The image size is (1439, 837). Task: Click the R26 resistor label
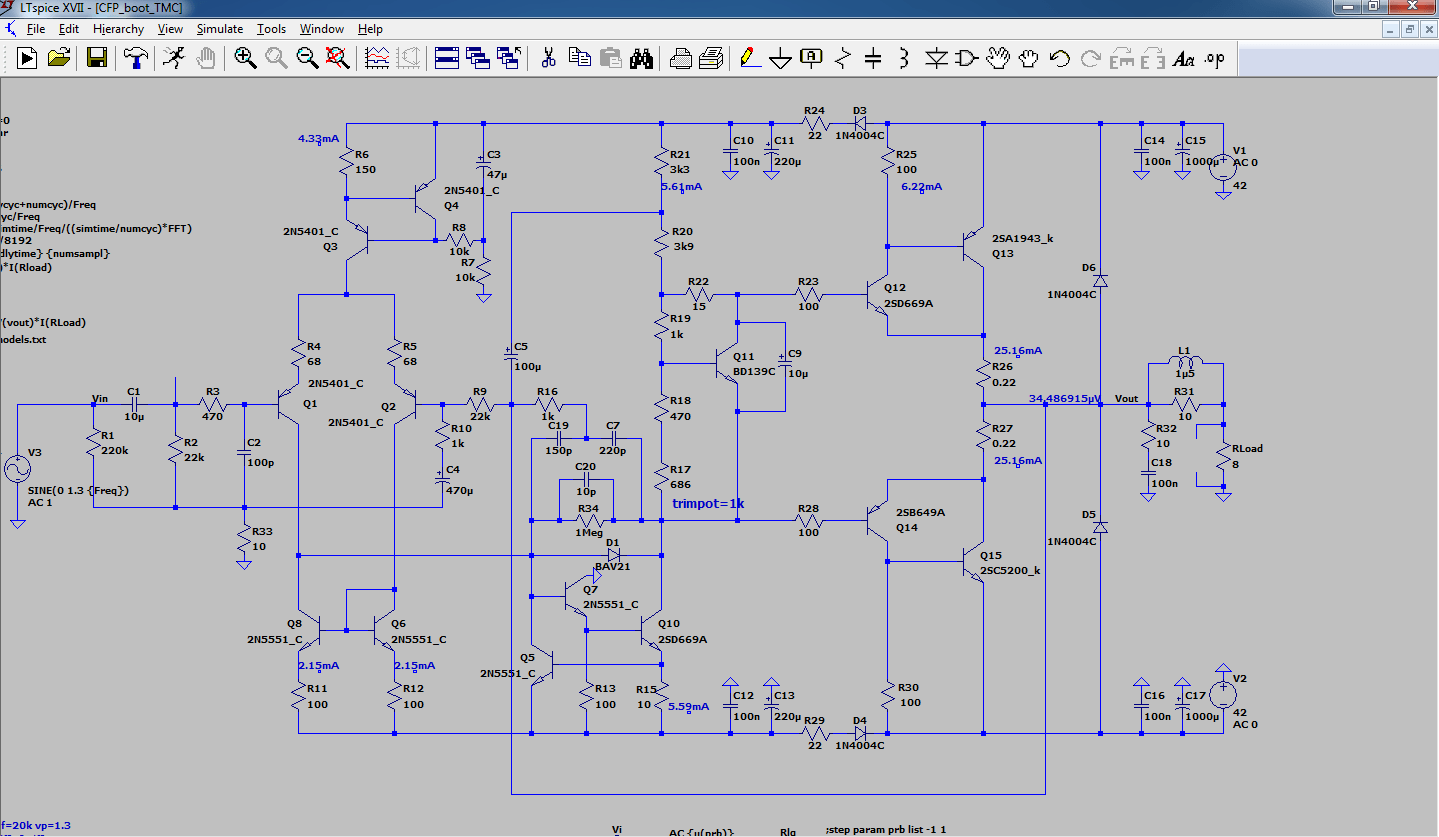[1003, 368]
